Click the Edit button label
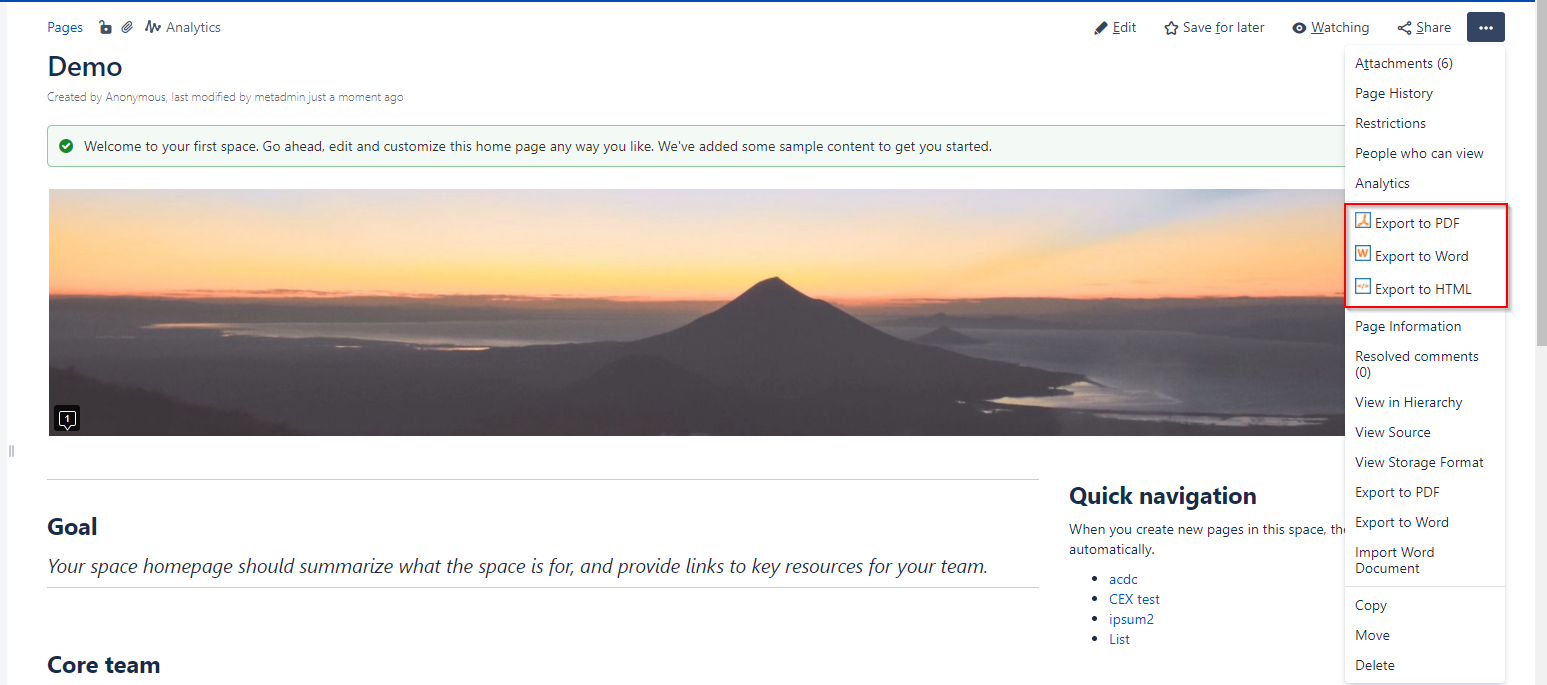 point(1124,28)
